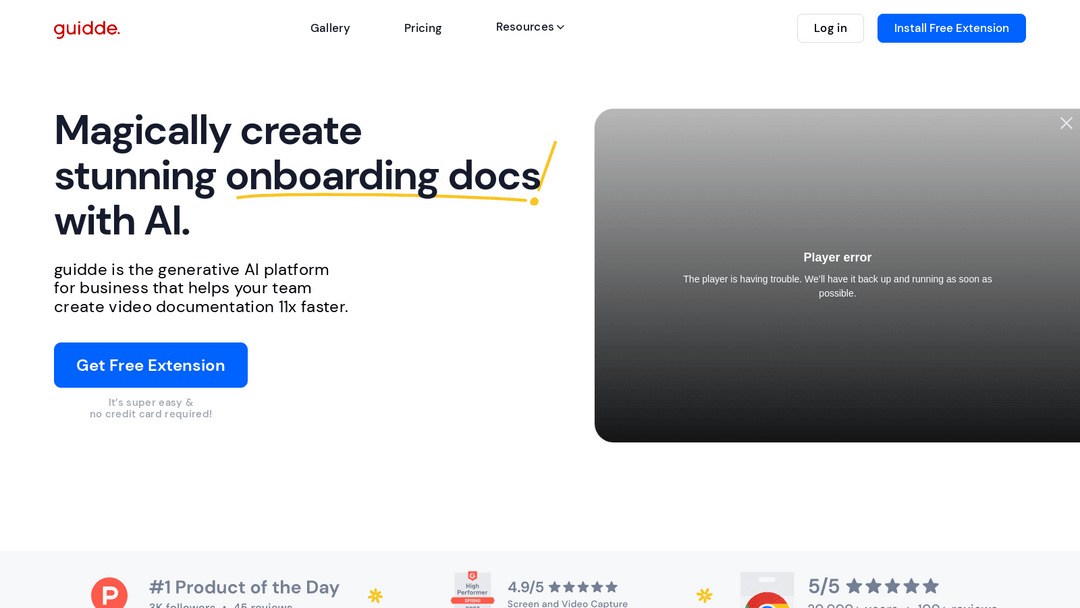The height and width of the screenshot is (608, 1080).
Task: Click the Player error message area
Action: 837,275
